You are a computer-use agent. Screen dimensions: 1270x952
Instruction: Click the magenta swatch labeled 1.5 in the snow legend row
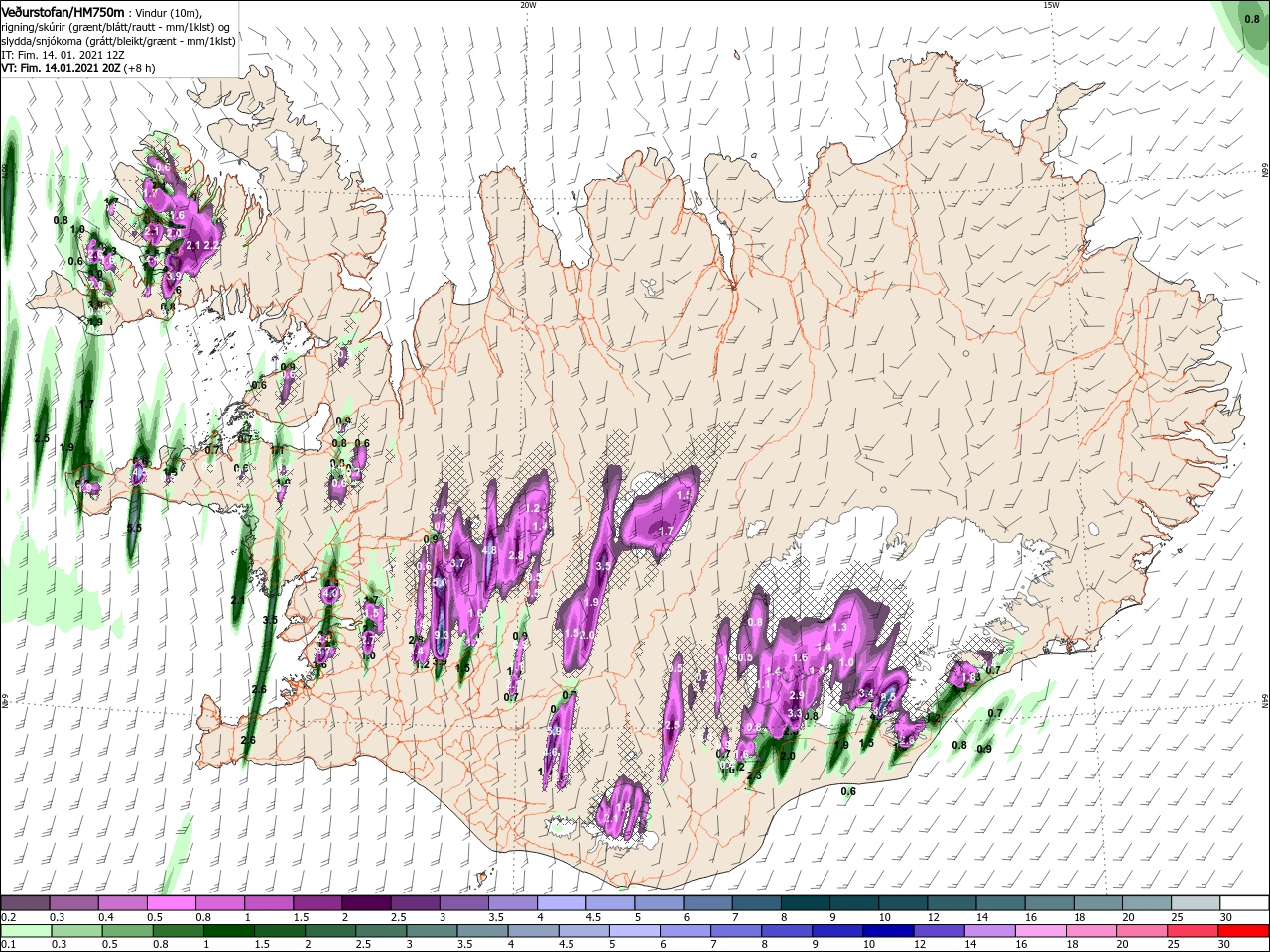[x=317, y=903]
